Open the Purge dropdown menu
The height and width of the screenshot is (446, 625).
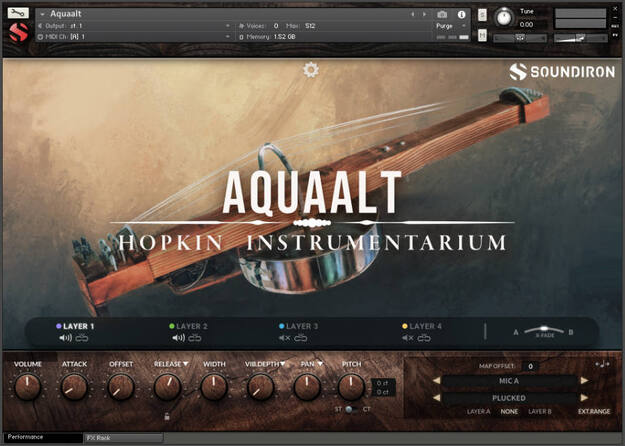(x=451, y=26)
